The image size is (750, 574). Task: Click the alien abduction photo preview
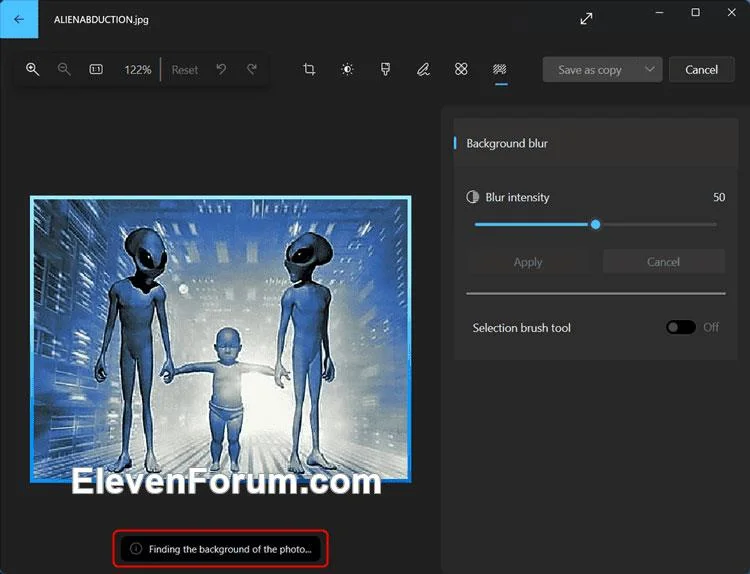tap(221, 339)
